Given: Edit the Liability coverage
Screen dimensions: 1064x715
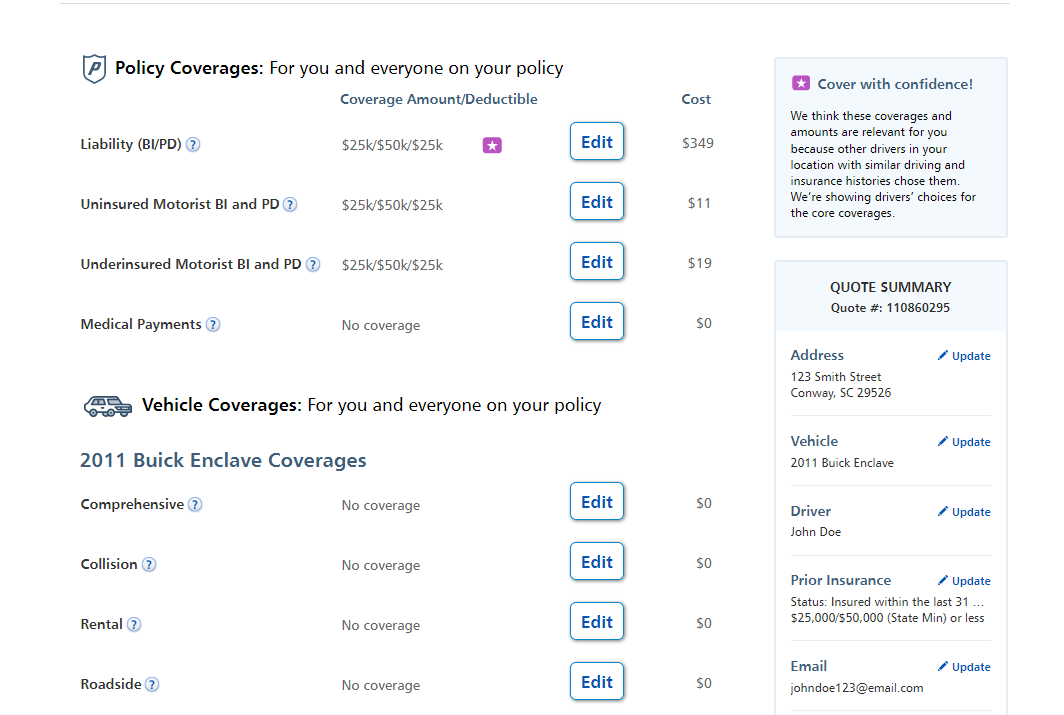Looking at the screenshot, I should pyautogui.click(x=596, y=141).
